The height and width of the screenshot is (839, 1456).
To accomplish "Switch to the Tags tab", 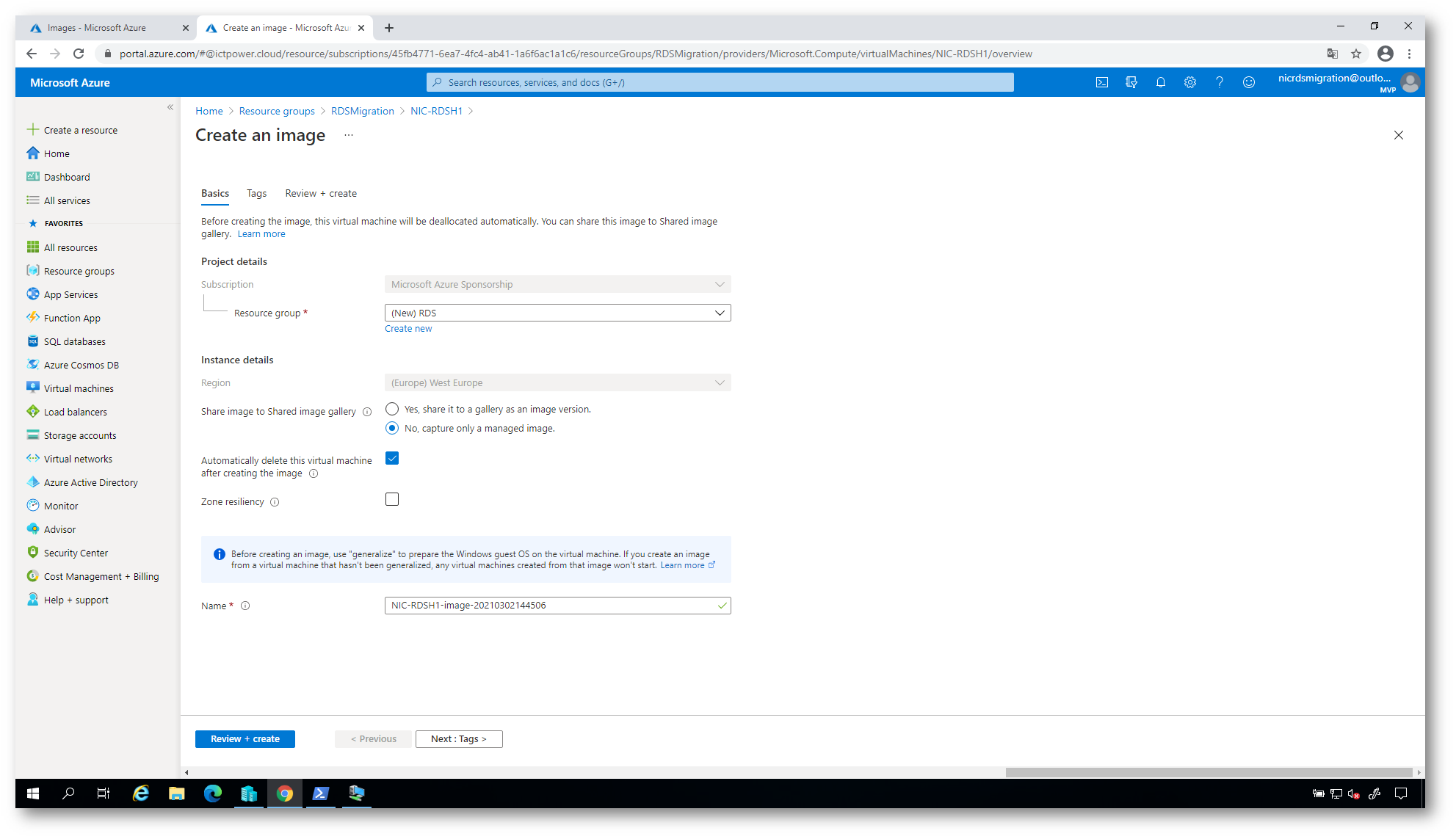I will tap(256, 193).
